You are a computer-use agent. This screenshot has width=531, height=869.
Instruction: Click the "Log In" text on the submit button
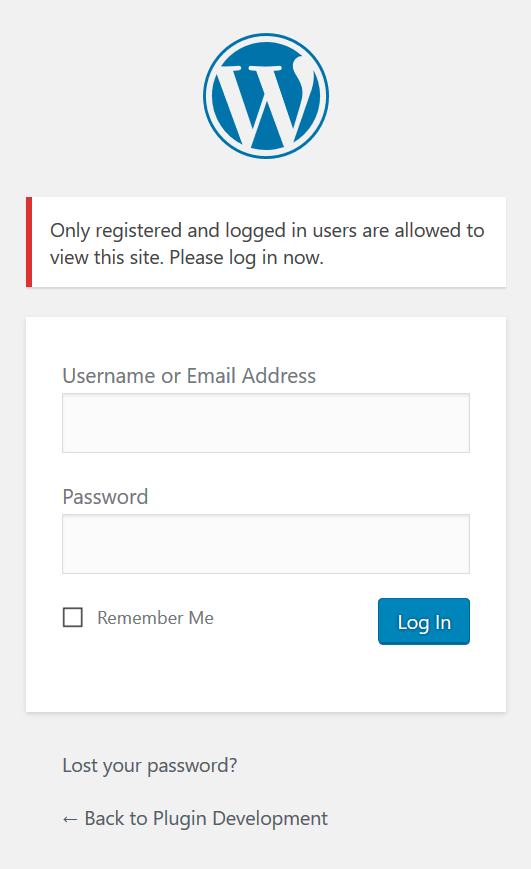tap(424, 623)
